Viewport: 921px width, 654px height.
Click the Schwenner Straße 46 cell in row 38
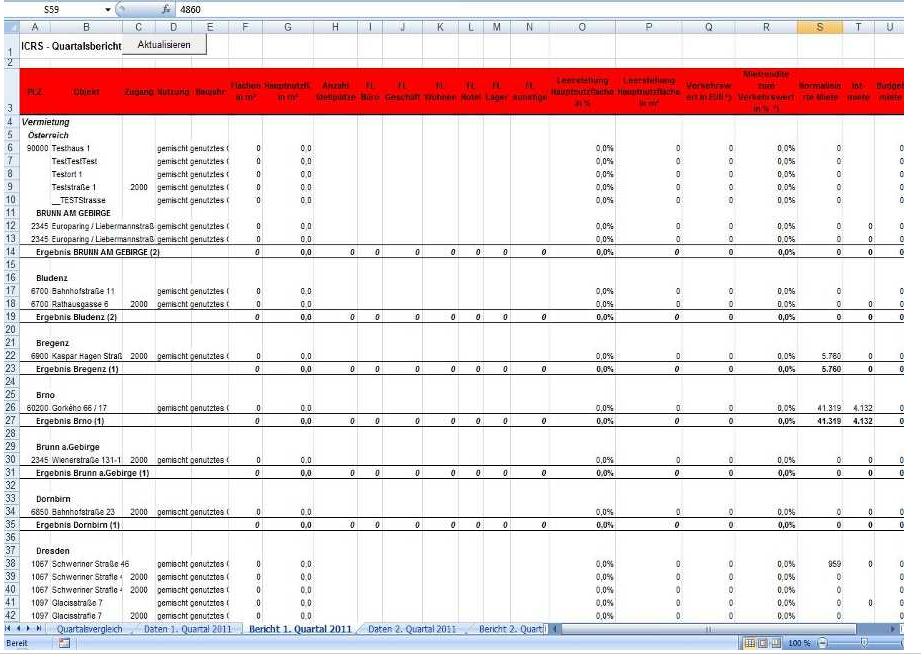pos(90,564)
